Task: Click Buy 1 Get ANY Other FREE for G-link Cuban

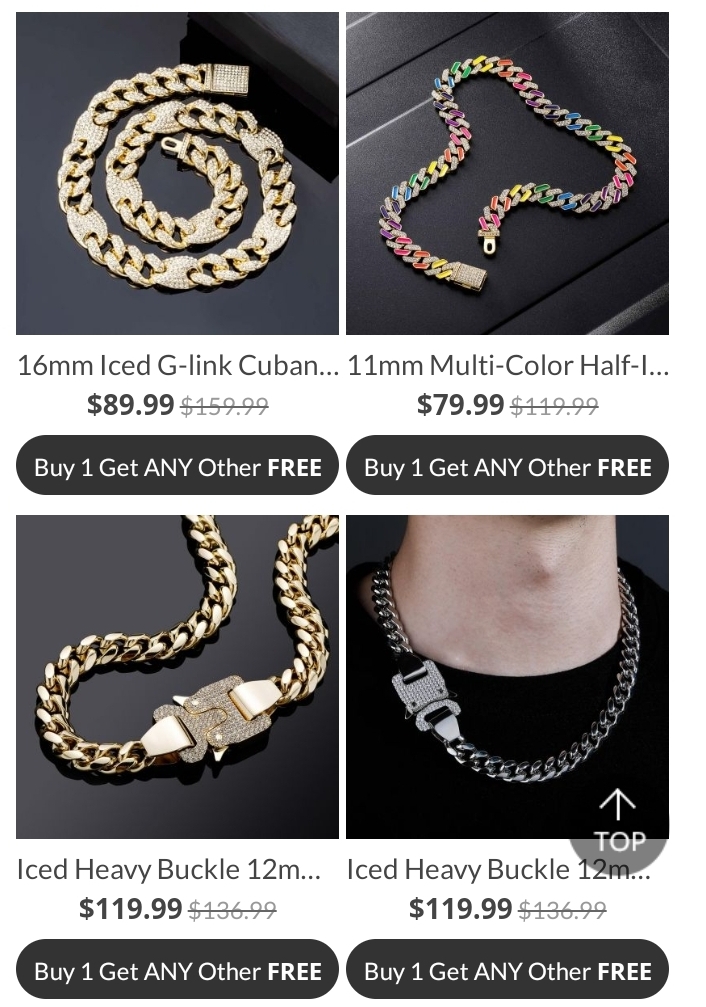Action: [x=177, y=466]
